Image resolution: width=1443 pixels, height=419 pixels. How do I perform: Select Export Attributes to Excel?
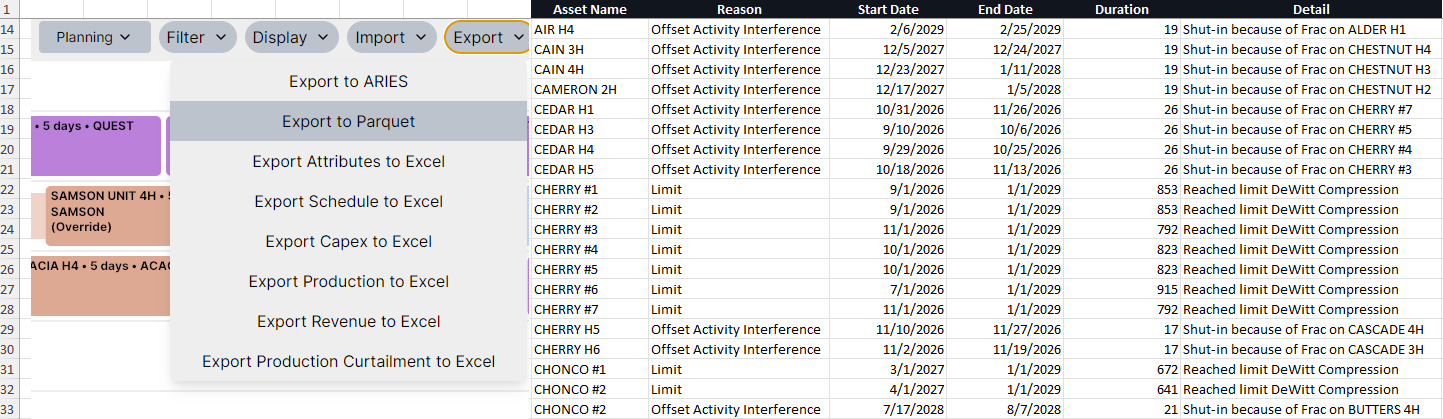click(348, 161)
